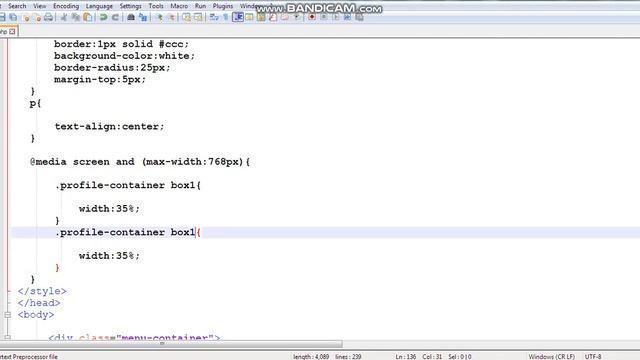The image size is (640, 360).
Task: Open the View menu
Action: (40, 6)
